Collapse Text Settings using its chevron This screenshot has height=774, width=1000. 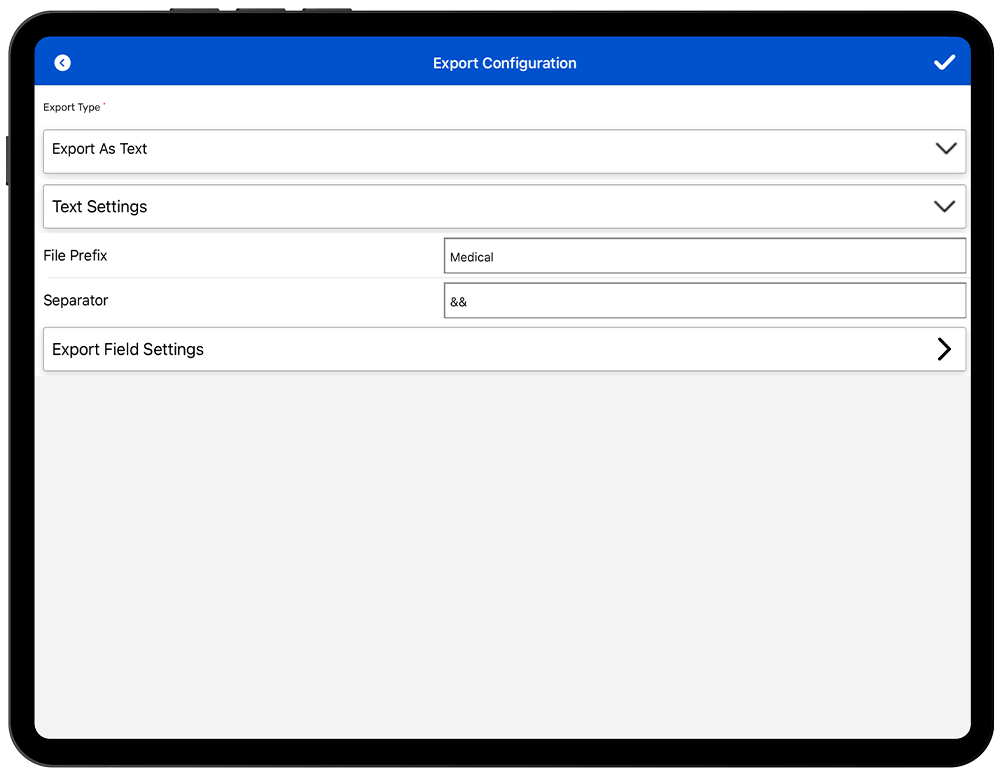point(944,207)
